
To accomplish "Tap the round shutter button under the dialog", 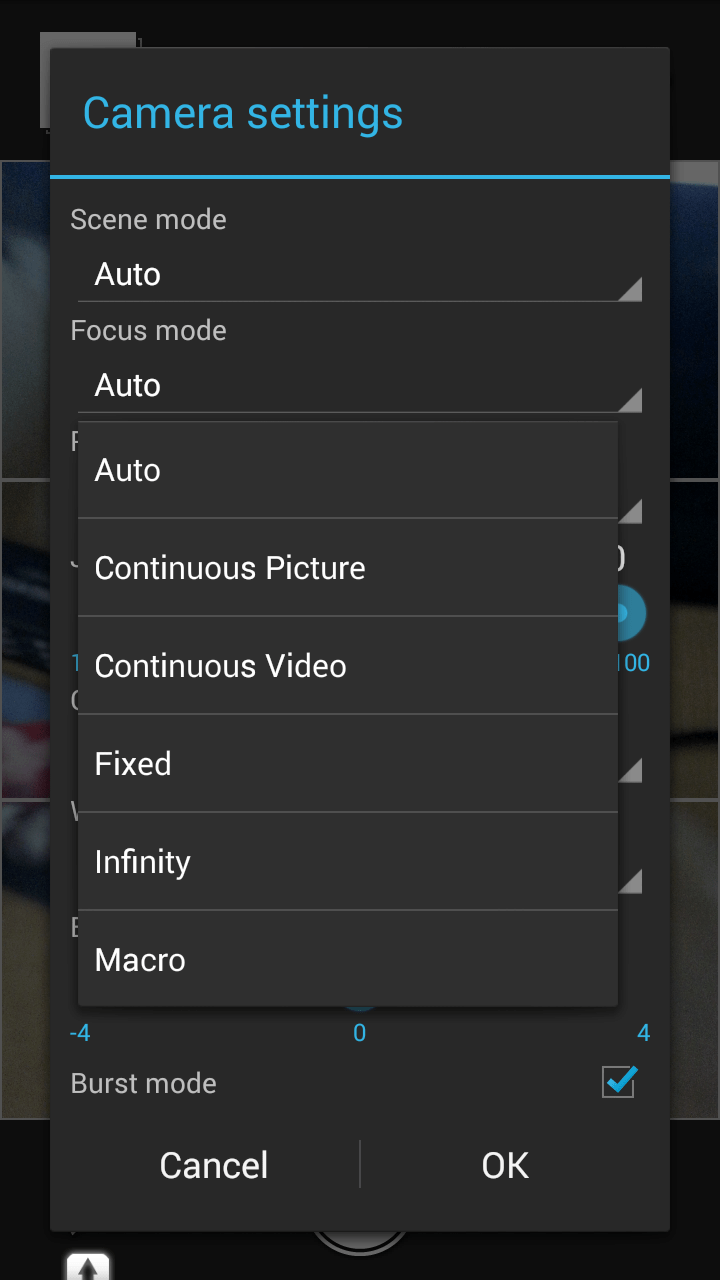I will pyautogui.click(x=360, y=1241).
